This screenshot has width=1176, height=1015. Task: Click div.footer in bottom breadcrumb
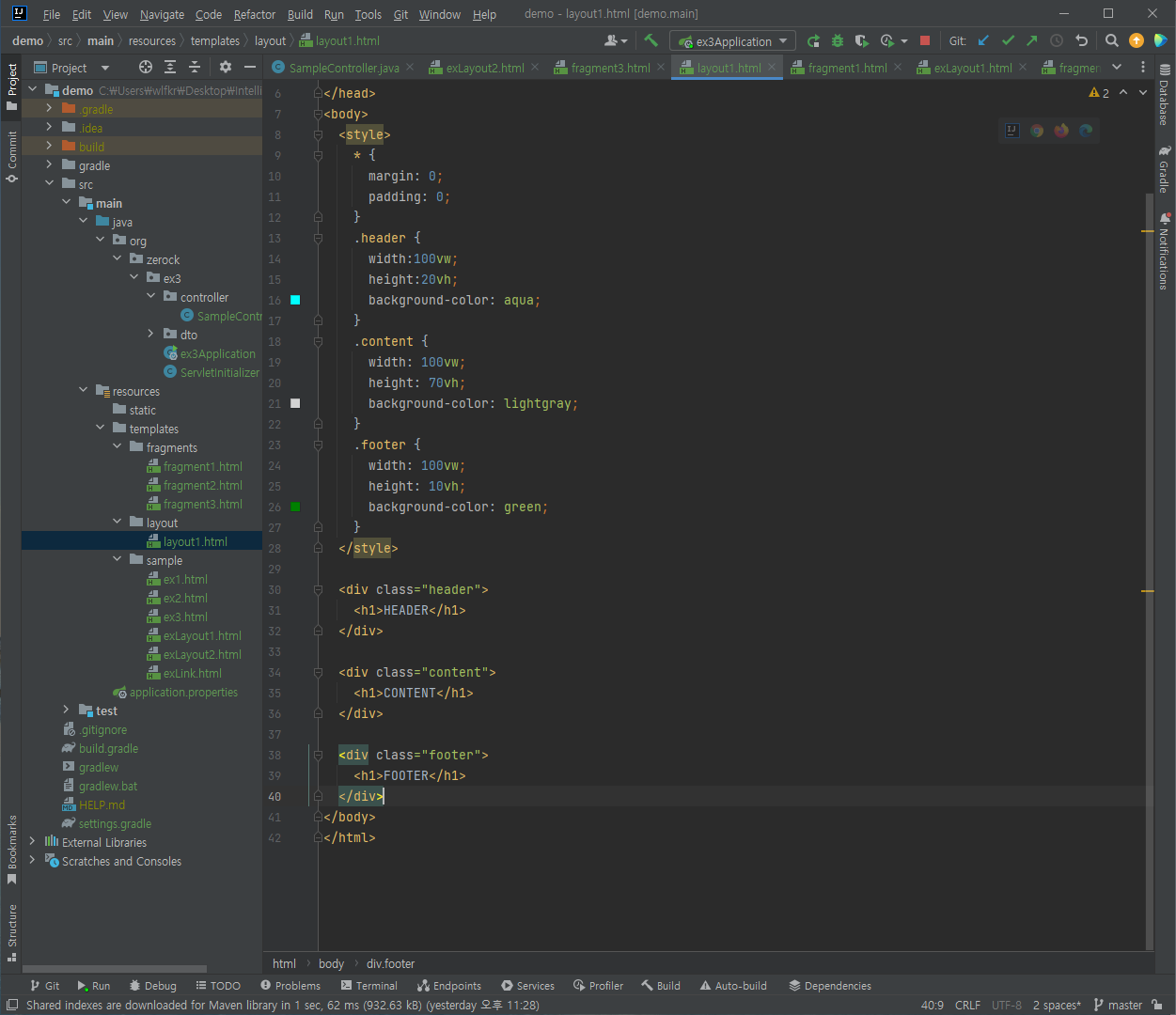pyautogui.click(x=390, y=963)
